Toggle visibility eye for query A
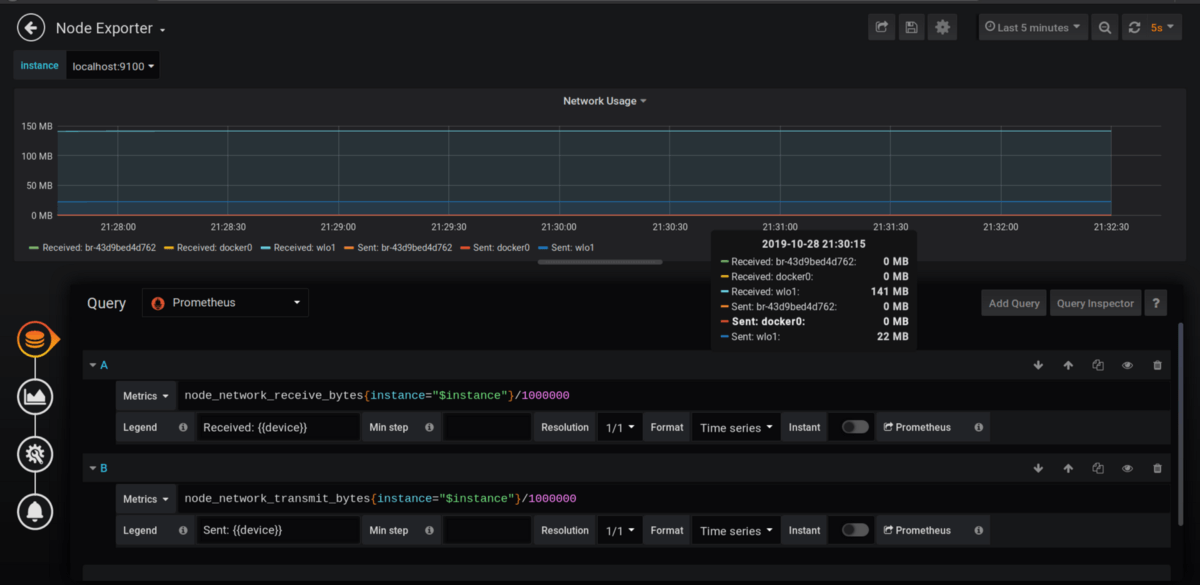 (x=1128, y=365)
